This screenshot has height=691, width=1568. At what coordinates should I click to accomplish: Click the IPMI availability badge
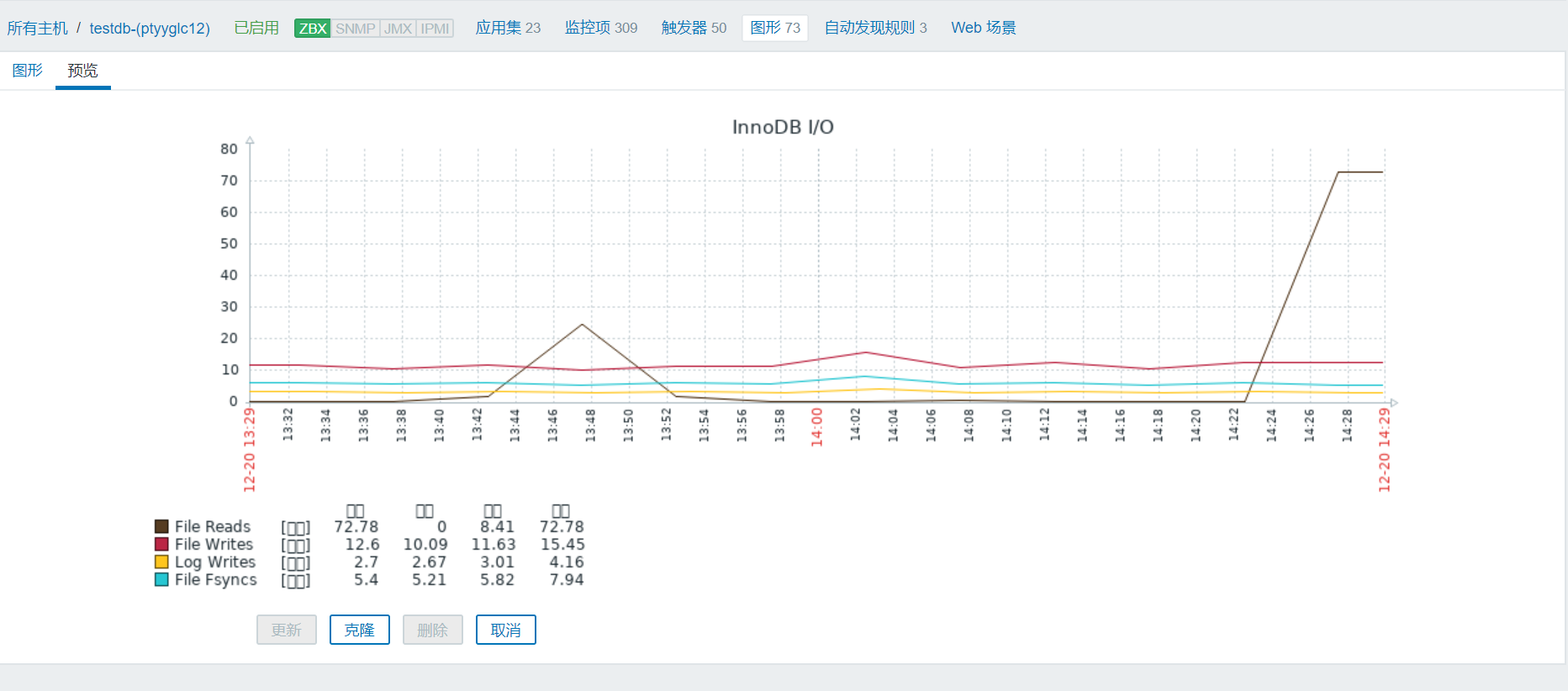435,29
